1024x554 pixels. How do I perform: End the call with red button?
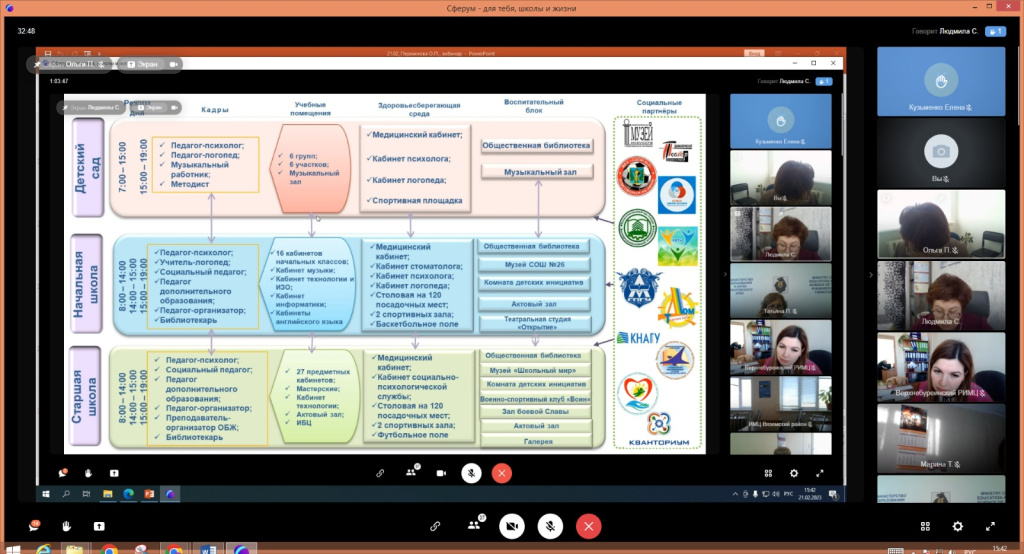point(588,525)
